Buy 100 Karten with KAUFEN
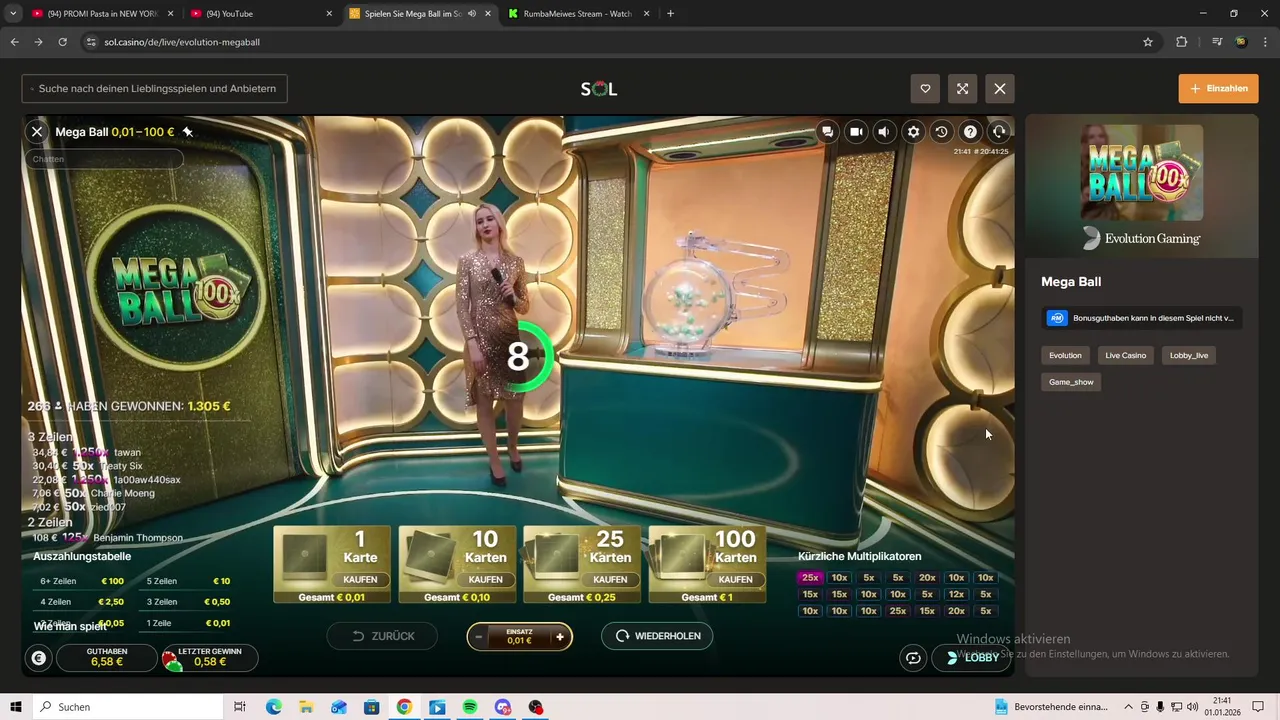Image resolution: width=1280 pixels, height=720 pixels. point(735,579)
